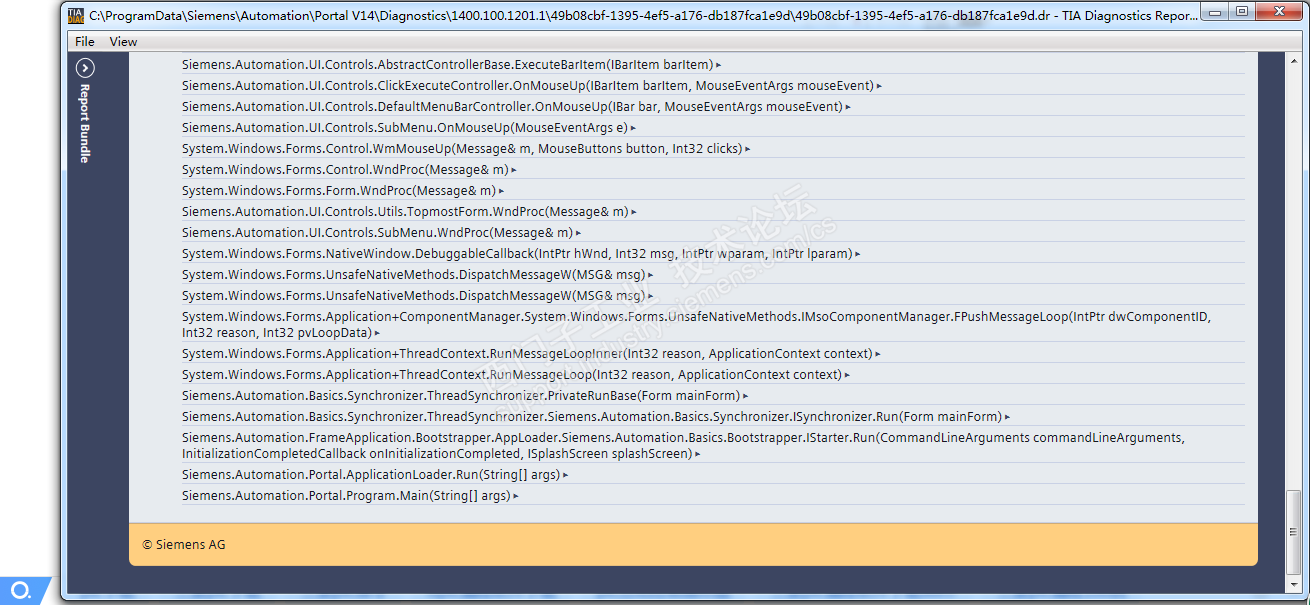Expand the SubMenu.OnMouseUp frame arrow
Screen dimensions: 1310x605
point(634,128)
